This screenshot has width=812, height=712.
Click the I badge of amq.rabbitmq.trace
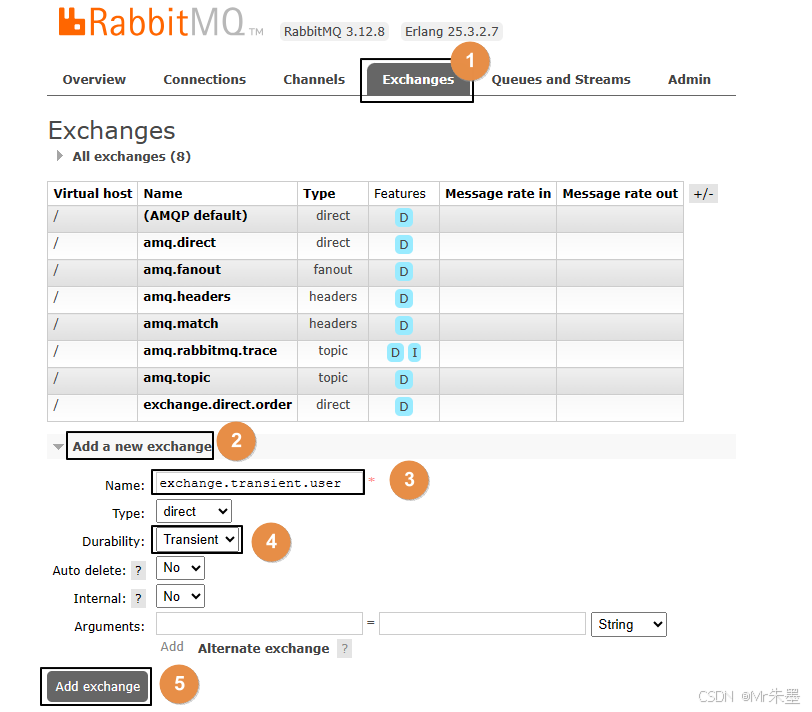(x=414, y=353)
